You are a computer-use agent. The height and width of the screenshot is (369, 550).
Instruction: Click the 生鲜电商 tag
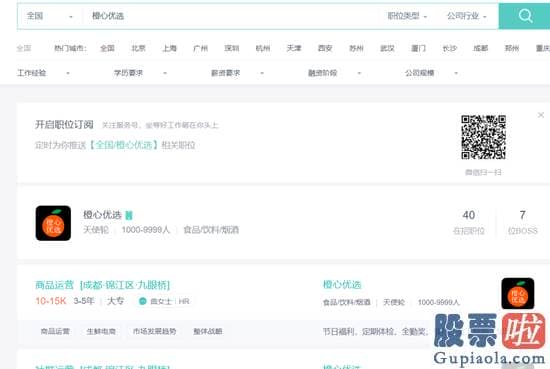click(101, 331)
